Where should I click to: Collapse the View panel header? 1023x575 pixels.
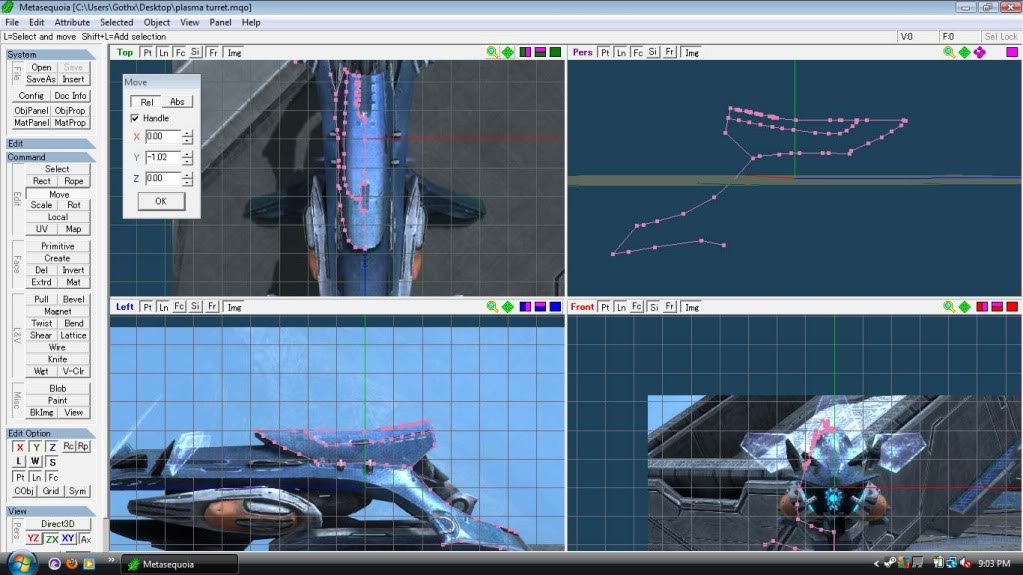point(51,511)
